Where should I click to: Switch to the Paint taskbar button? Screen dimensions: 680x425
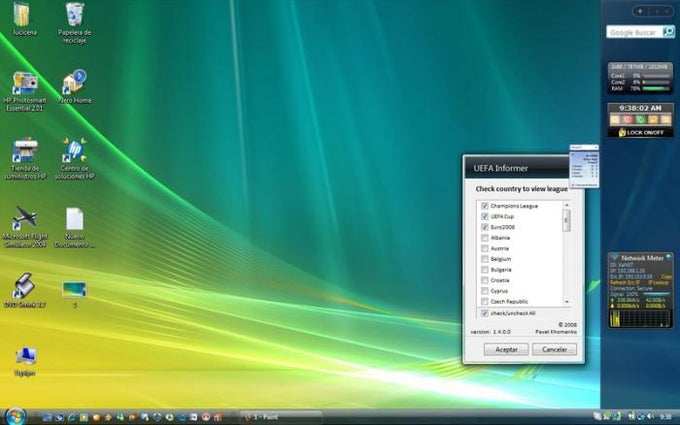(x=280, y=417)
